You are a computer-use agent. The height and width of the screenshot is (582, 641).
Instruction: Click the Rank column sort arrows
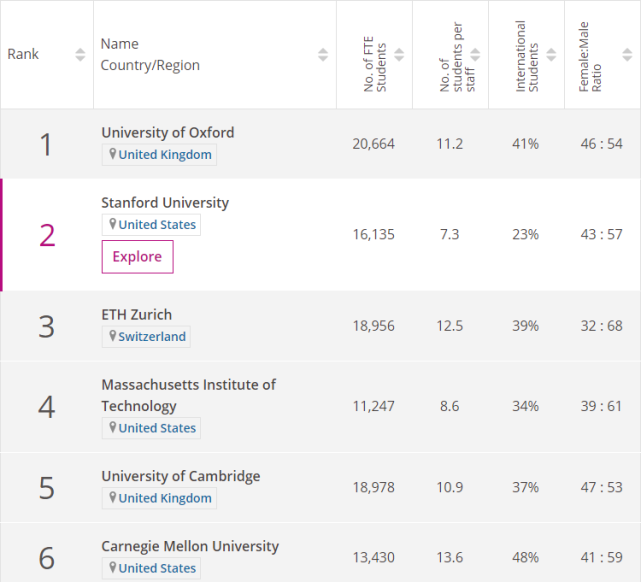[x=80, y=55]
